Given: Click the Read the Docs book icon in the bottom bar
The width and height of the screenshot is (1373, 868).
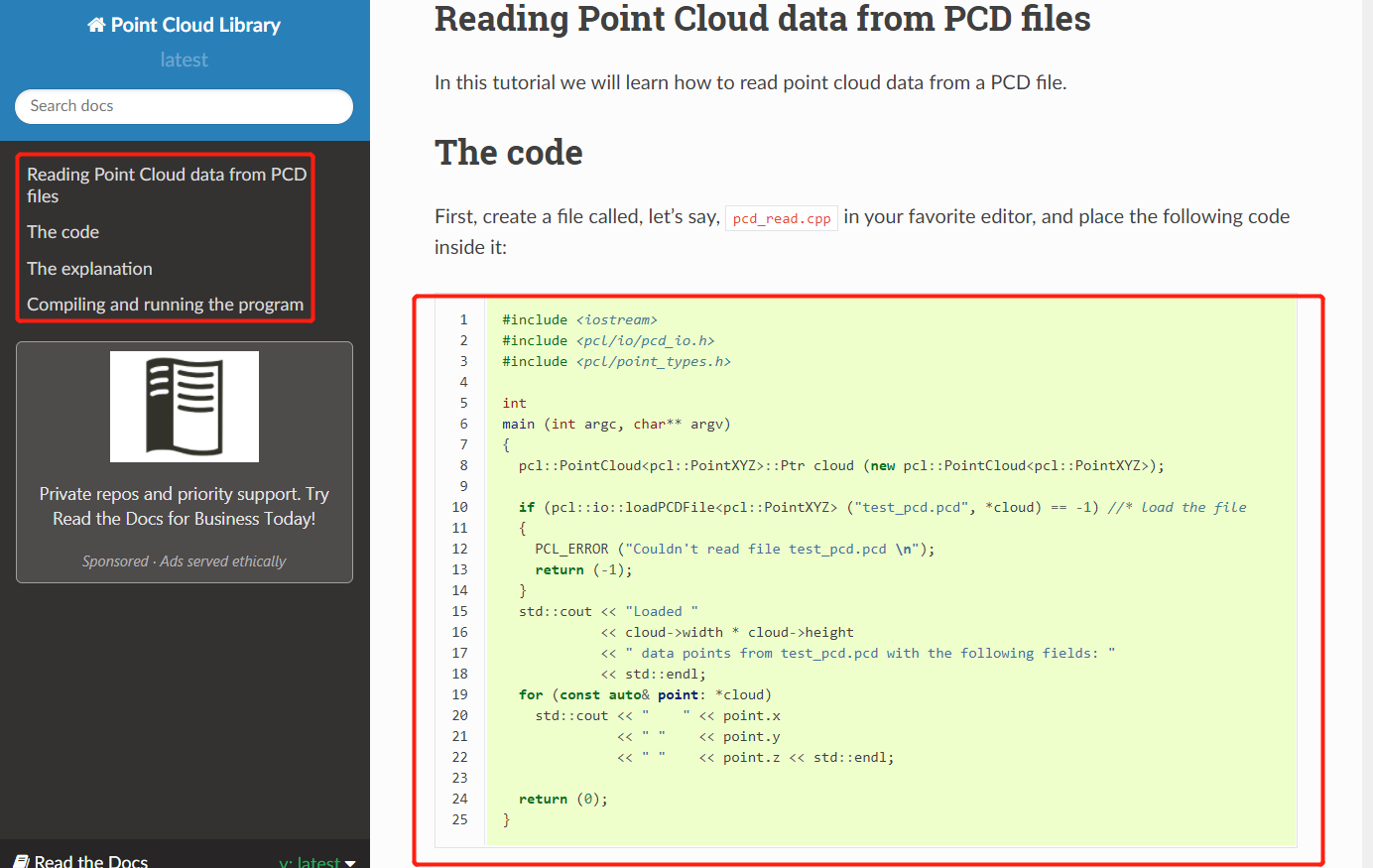Looking at the screenshot, I should pos(22,861).
